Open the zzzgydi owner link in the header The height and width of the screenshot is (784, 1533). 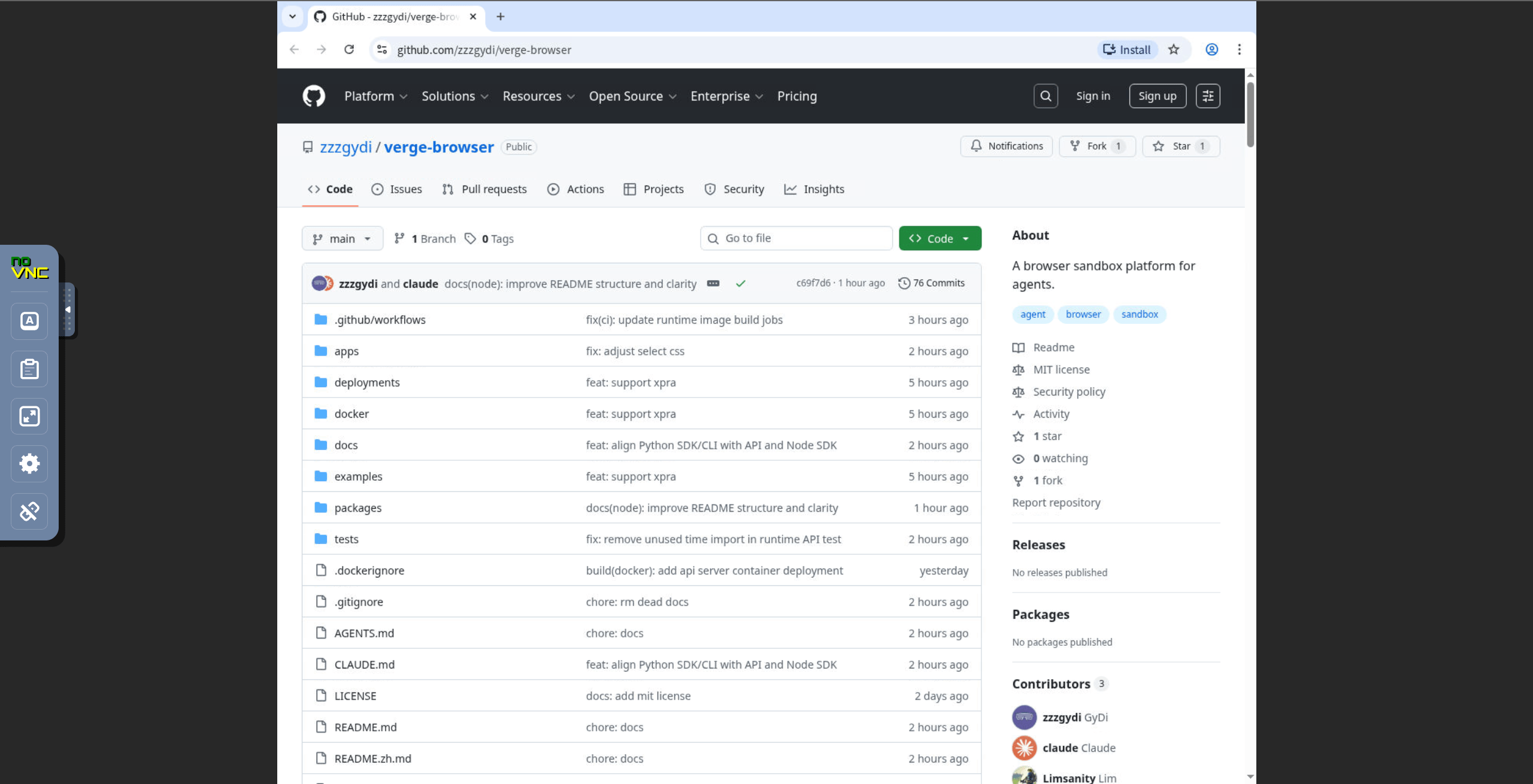click(x=346, y=147)
